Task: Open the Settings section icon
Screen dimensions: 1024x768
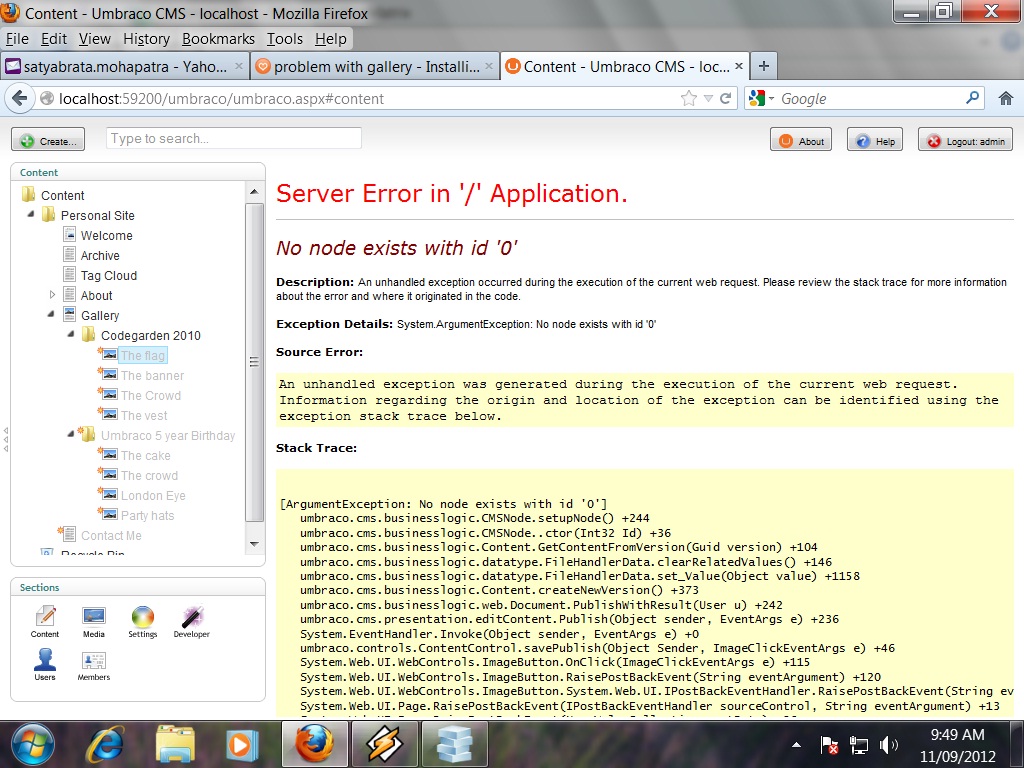Action: point(142,622)
